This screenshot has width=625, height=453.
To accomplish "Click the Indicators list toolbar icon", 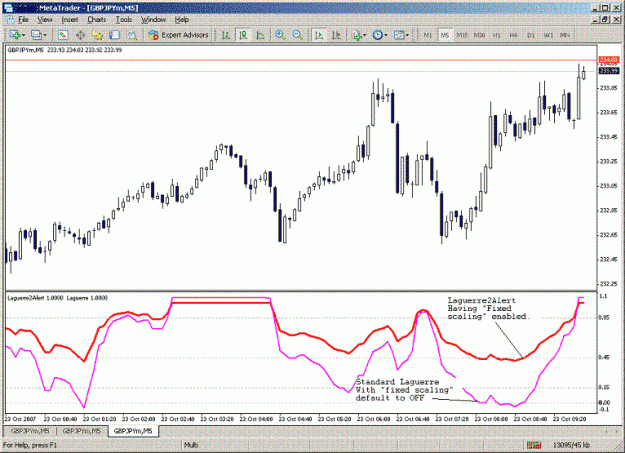I will pyautogui.click(x=357, y=35).
